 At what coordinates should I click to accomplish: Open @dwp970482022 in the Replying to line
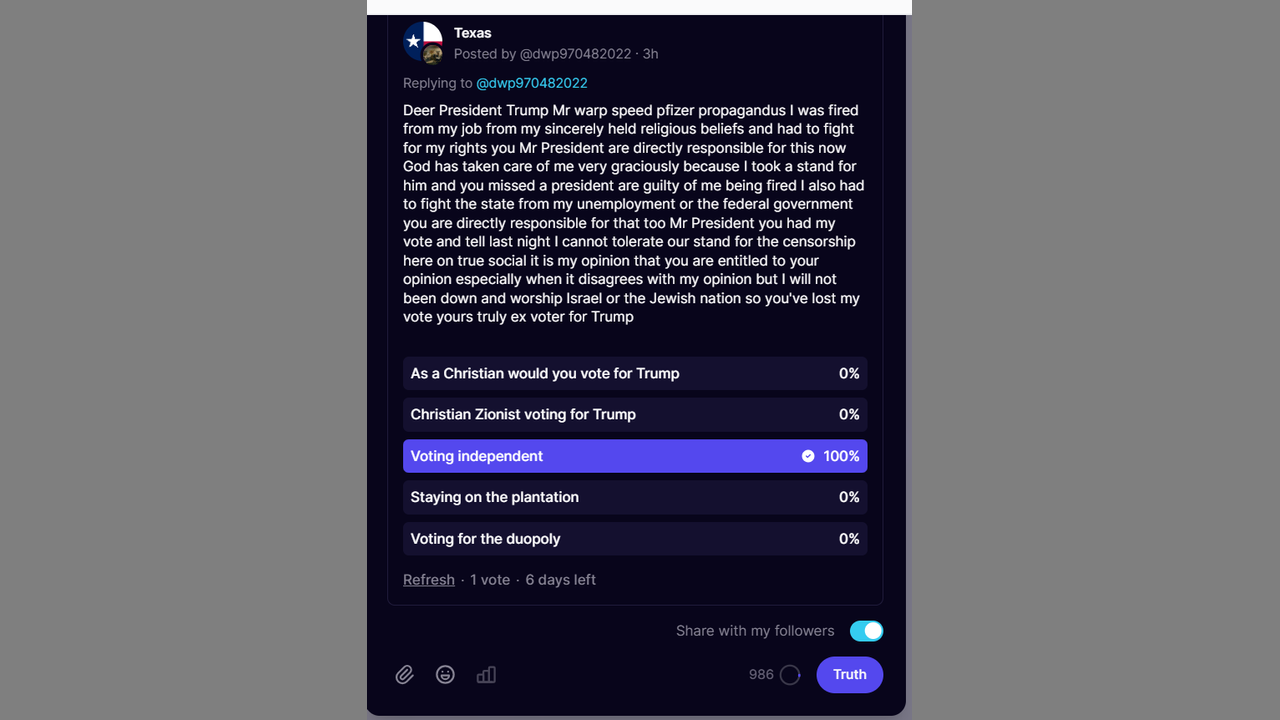point(531,83)
